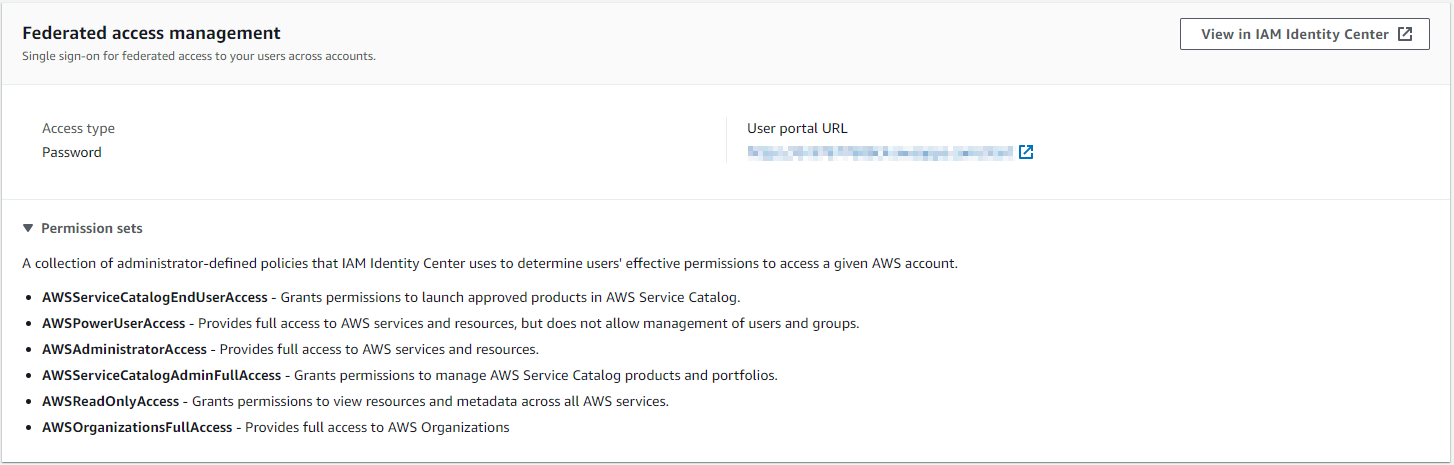Select the Password access type value
1454x465 pixels.
coord(72,153)
